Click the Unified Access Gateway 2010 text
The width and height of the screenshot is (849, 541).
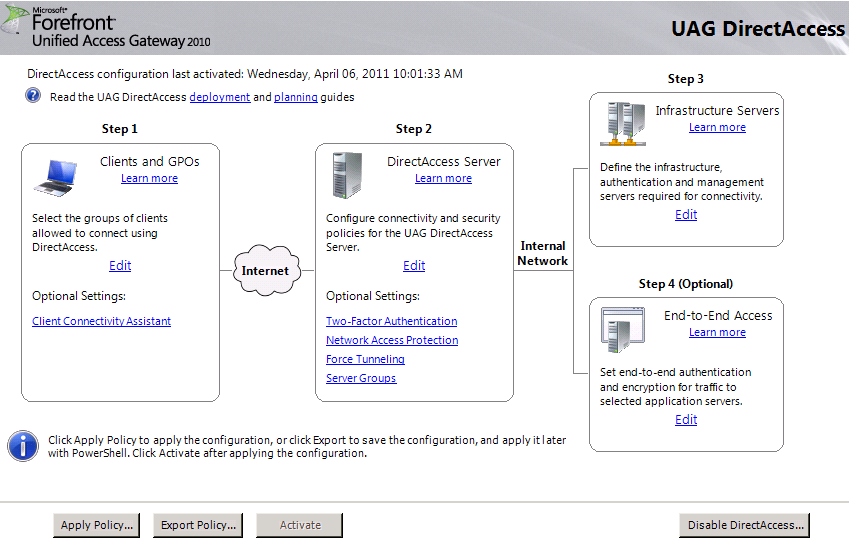coord(121,41)
